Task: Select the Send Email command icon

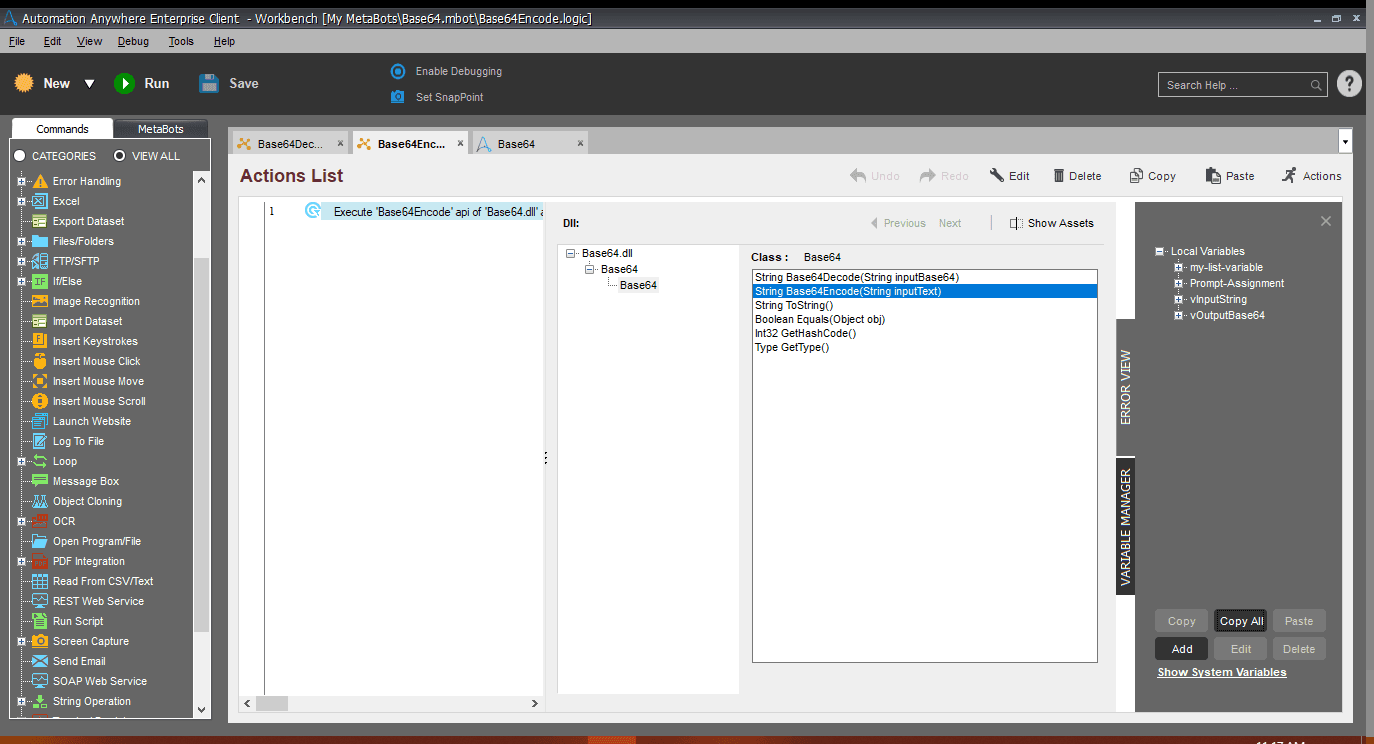Action: click(x=40, y=661)
